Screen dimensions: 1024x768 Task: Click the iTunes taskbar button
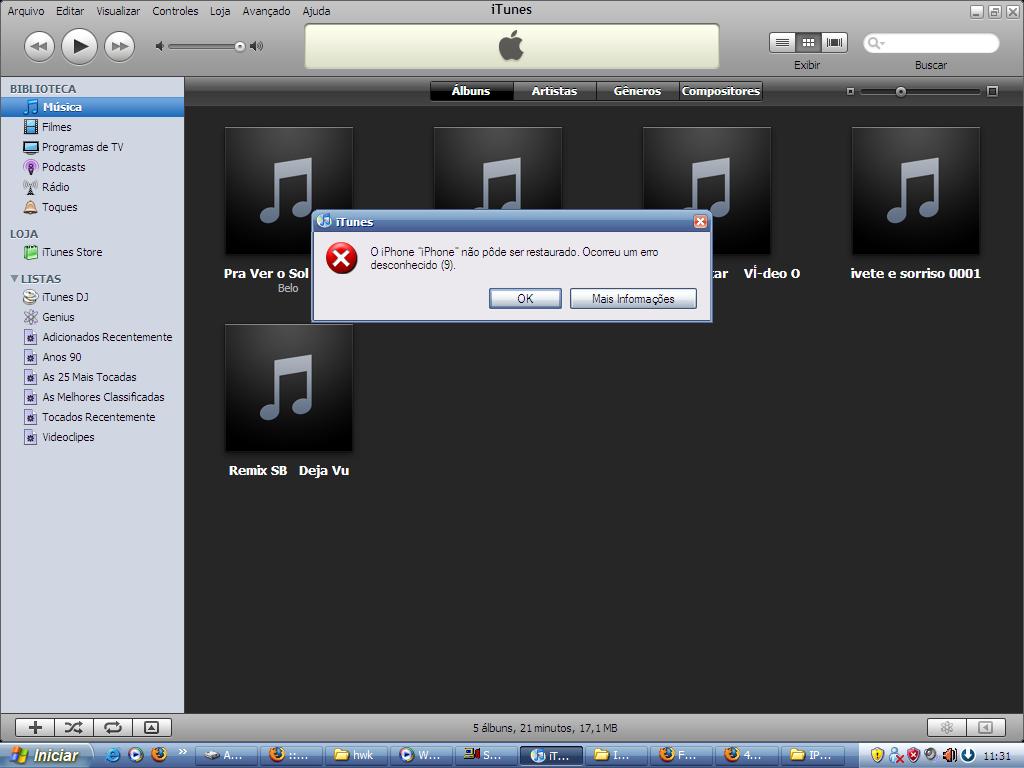[551, 756]
